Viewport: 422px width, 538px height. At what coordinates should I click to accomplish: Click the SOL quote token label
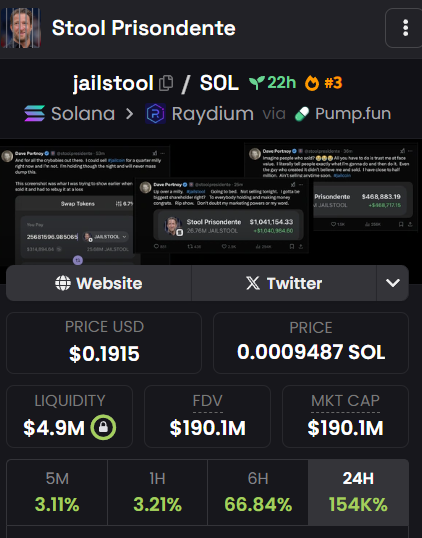point(219,83)
